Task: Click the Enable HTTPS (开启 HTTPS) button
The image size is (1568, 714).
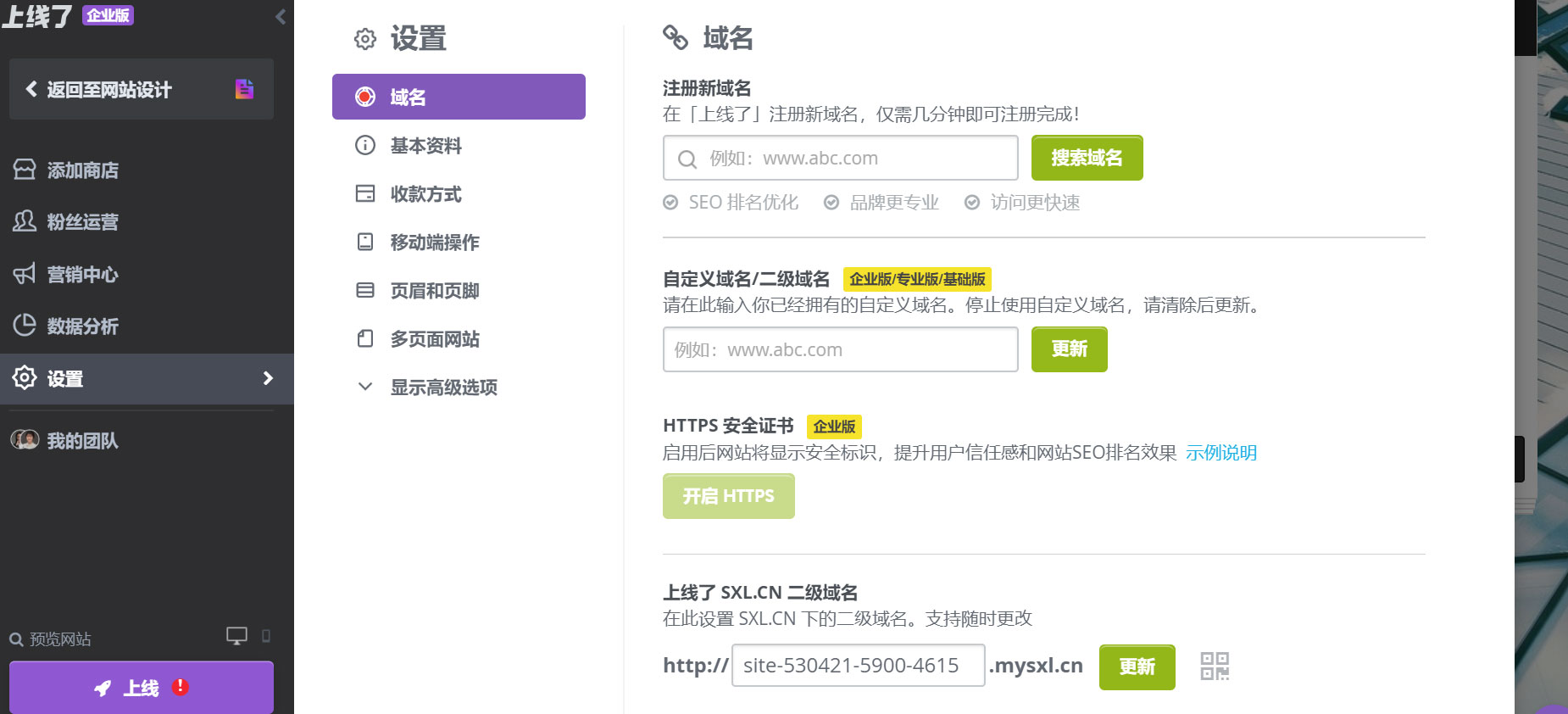Action: coord(728,496)
